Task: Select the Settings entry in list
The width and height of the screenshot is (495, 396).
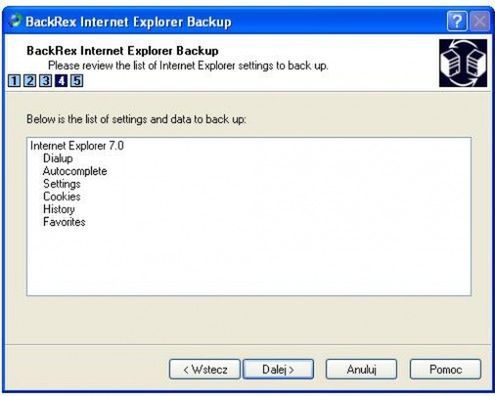Action: pyautogui.click(x=62, y=184)
